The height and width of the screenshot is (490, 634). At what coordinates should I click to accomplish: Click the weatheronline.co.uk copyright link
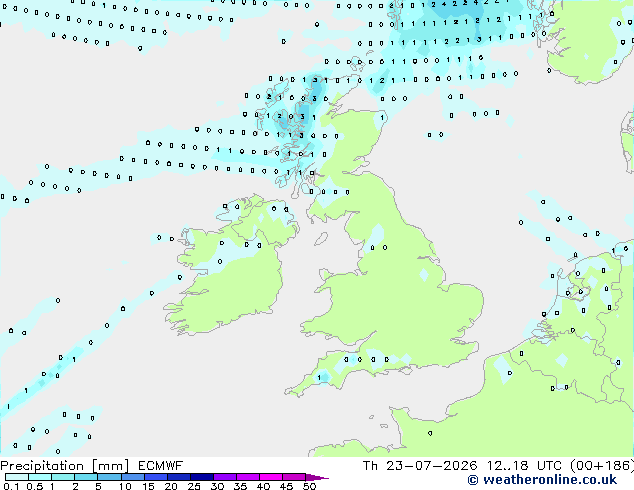(x=542, y=480)
